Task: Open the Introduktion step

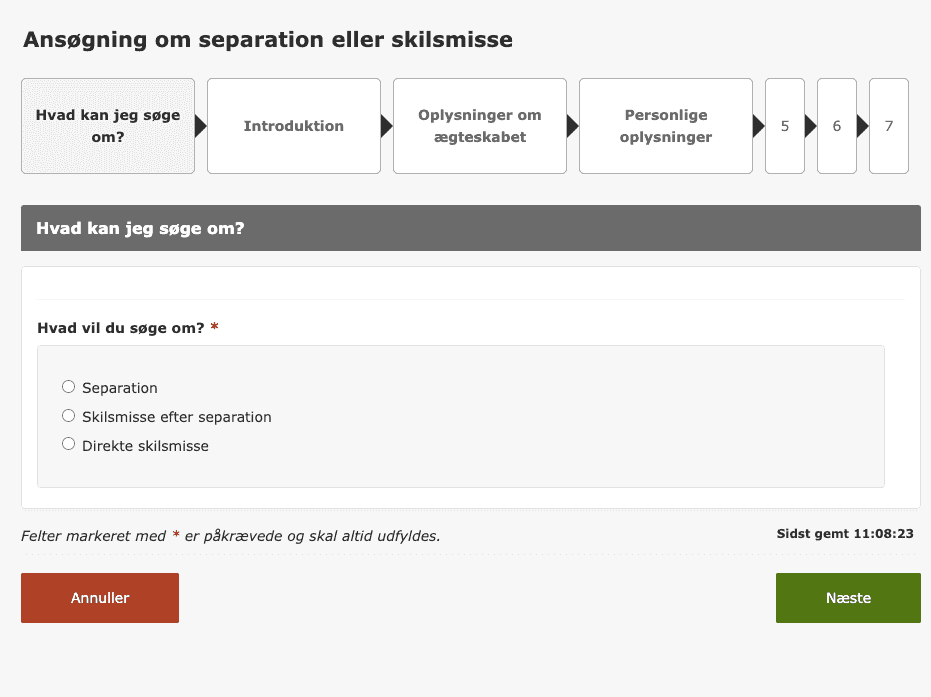Action: click(x=293, y=126)
